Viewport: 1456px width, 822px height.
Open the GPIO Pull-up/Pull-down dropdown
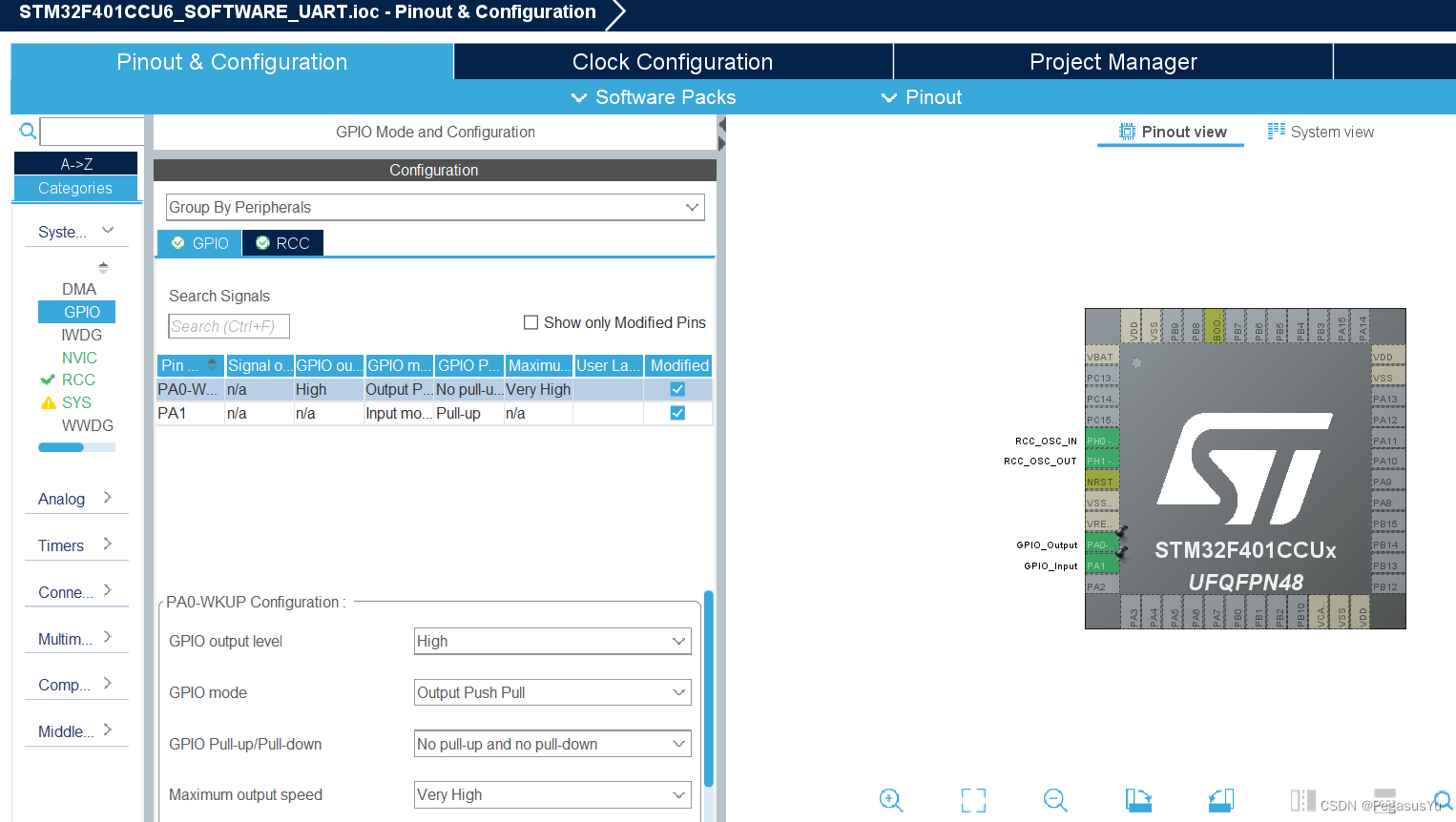click(x=552, y=744)
